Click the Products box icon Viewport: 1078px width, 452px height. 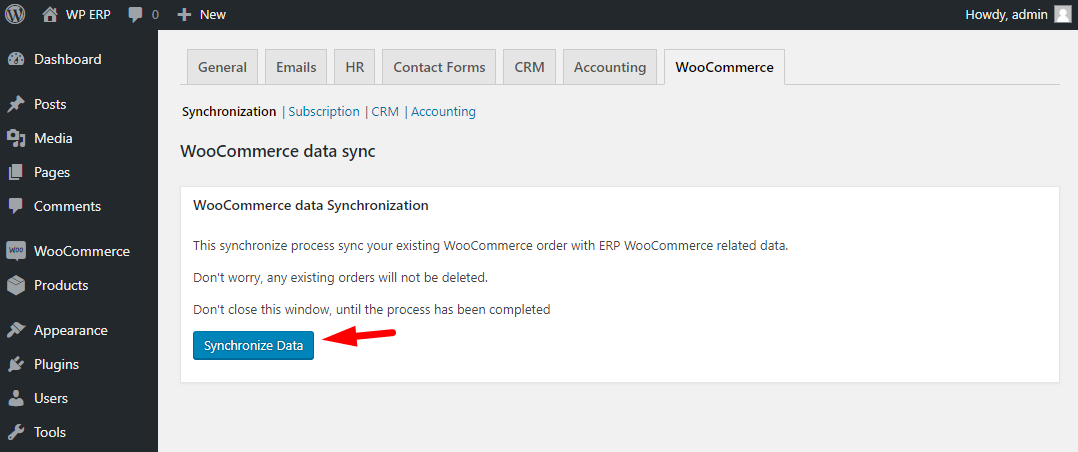click(x=16, y=285)
